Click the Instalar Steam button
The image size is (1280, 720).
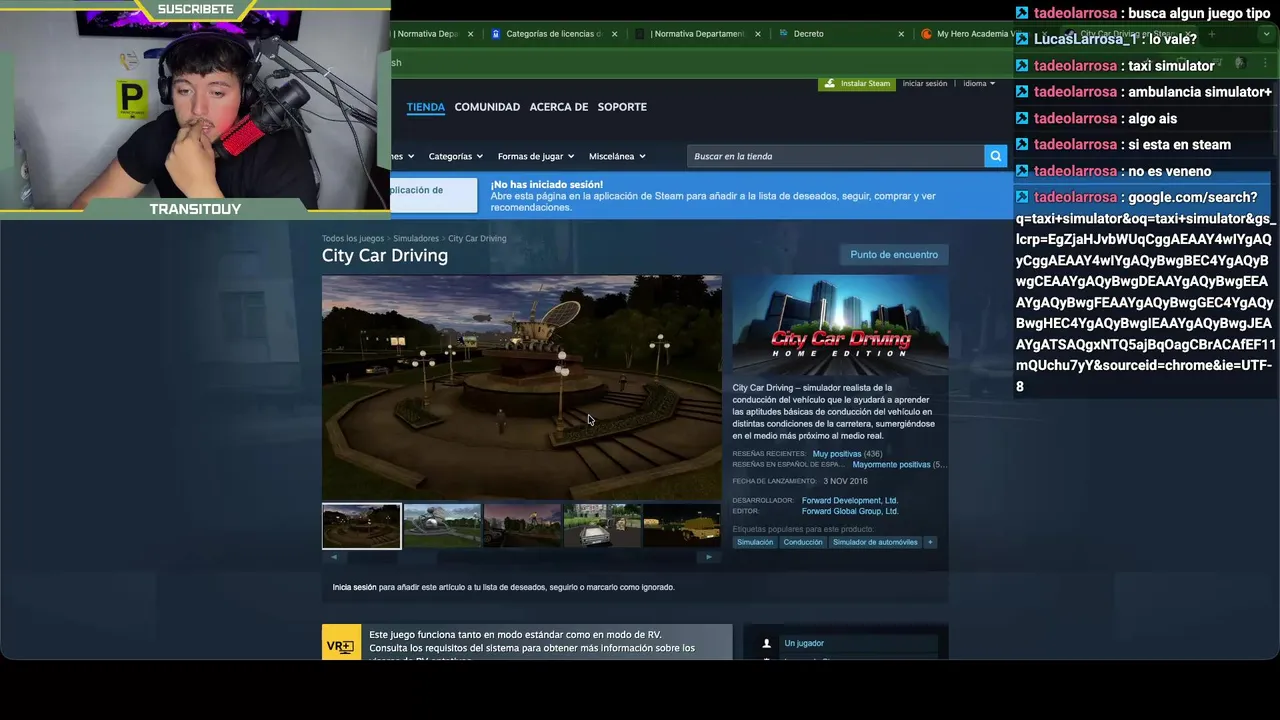point(856,84)
